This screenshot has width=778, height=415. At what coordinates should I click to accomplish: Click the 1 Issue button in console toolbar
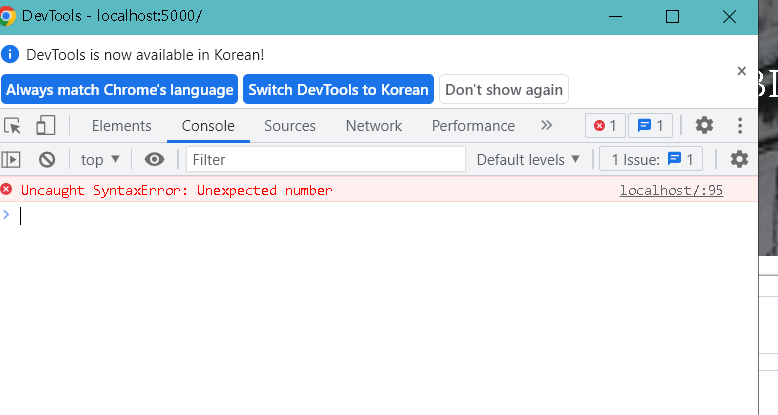tap(651, 159)
